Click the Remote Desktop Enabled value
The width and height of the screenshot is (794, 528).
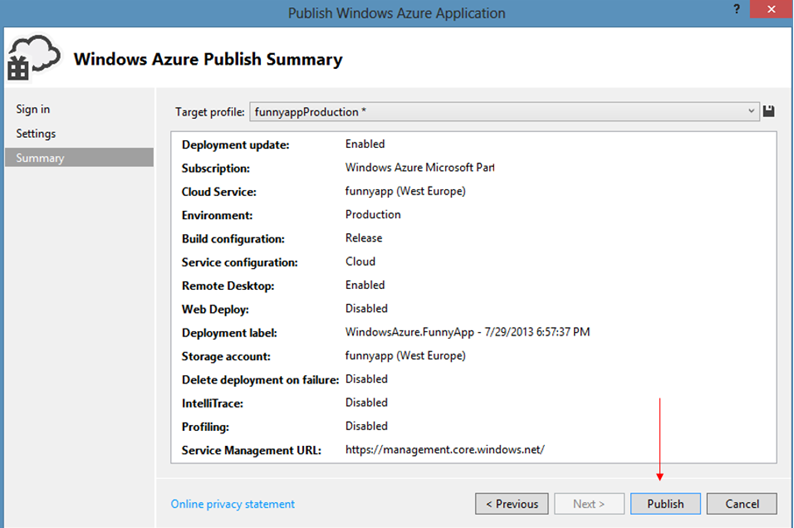click(x=365, y=285)
